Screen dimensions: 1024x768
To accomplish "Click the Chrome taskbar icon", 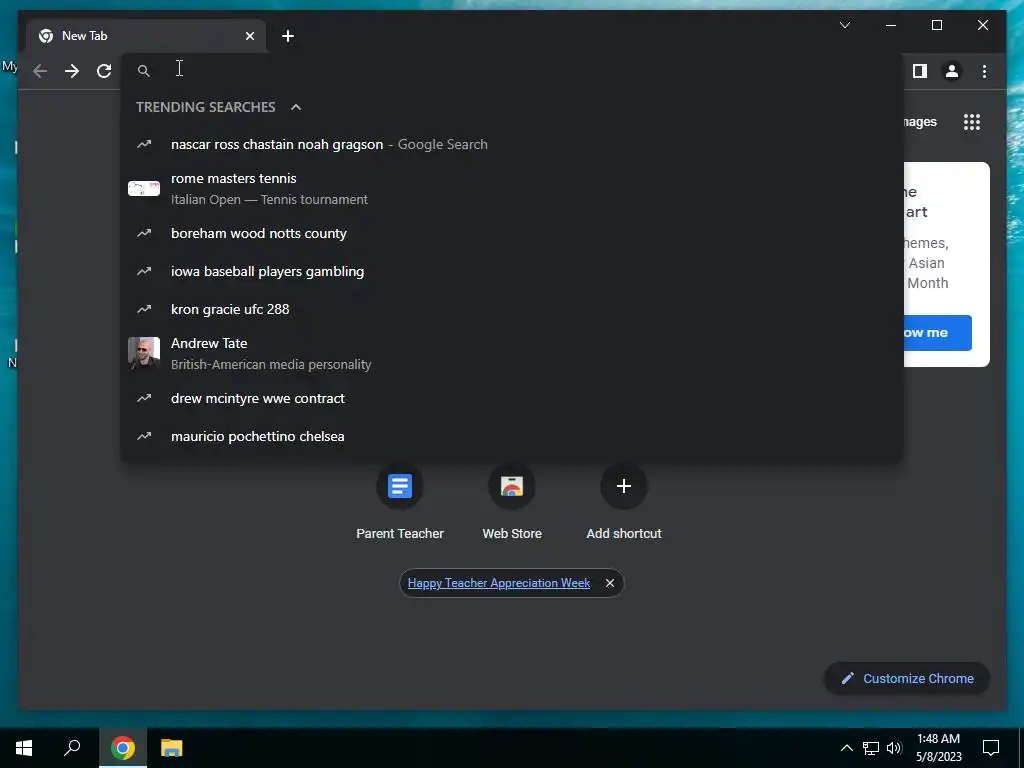I will click(x=123, y=748).
